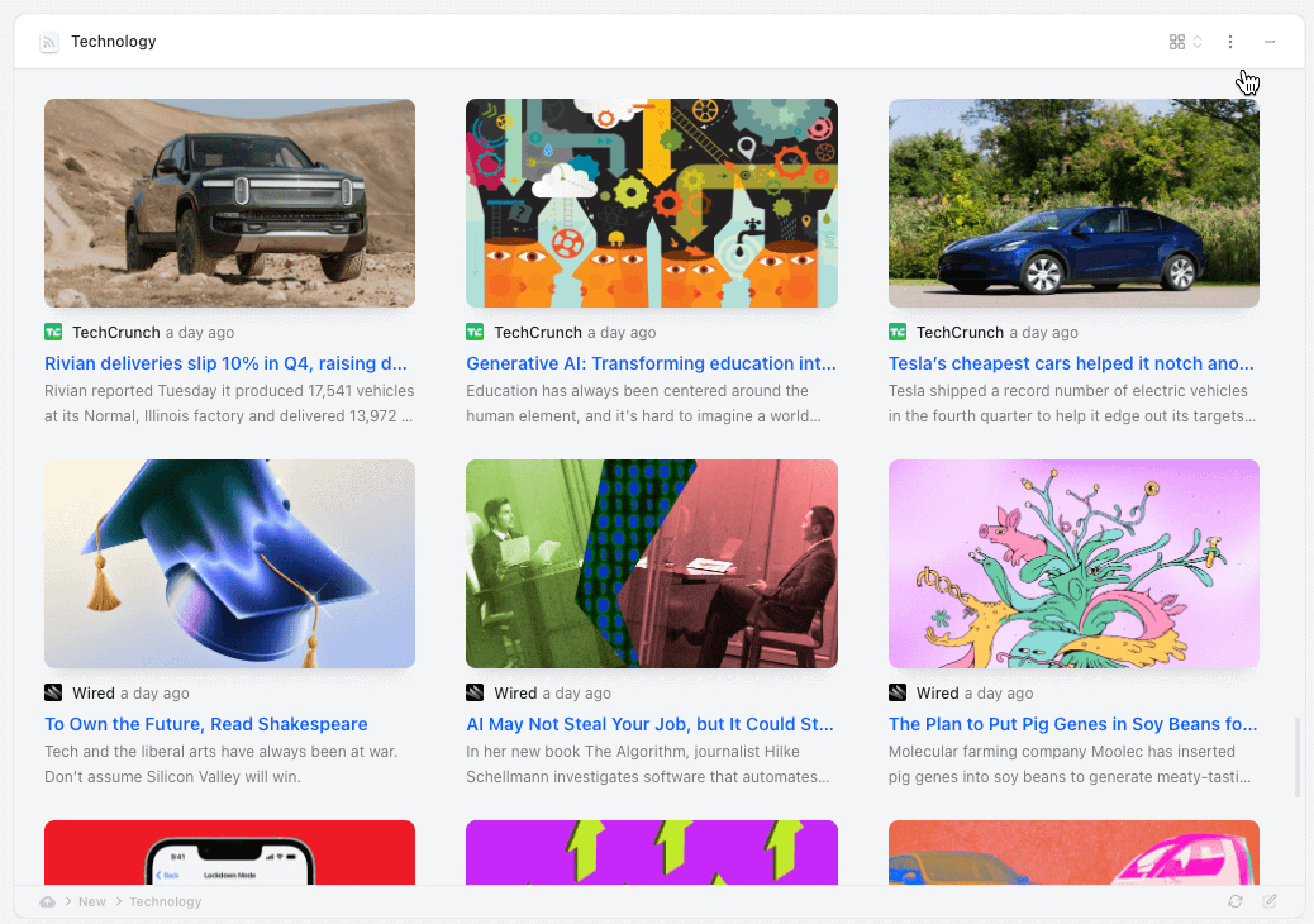Viewport: 1314px width, 924px height.
Task: Click the Technology panel title text
Action: [x=113, y=41]
